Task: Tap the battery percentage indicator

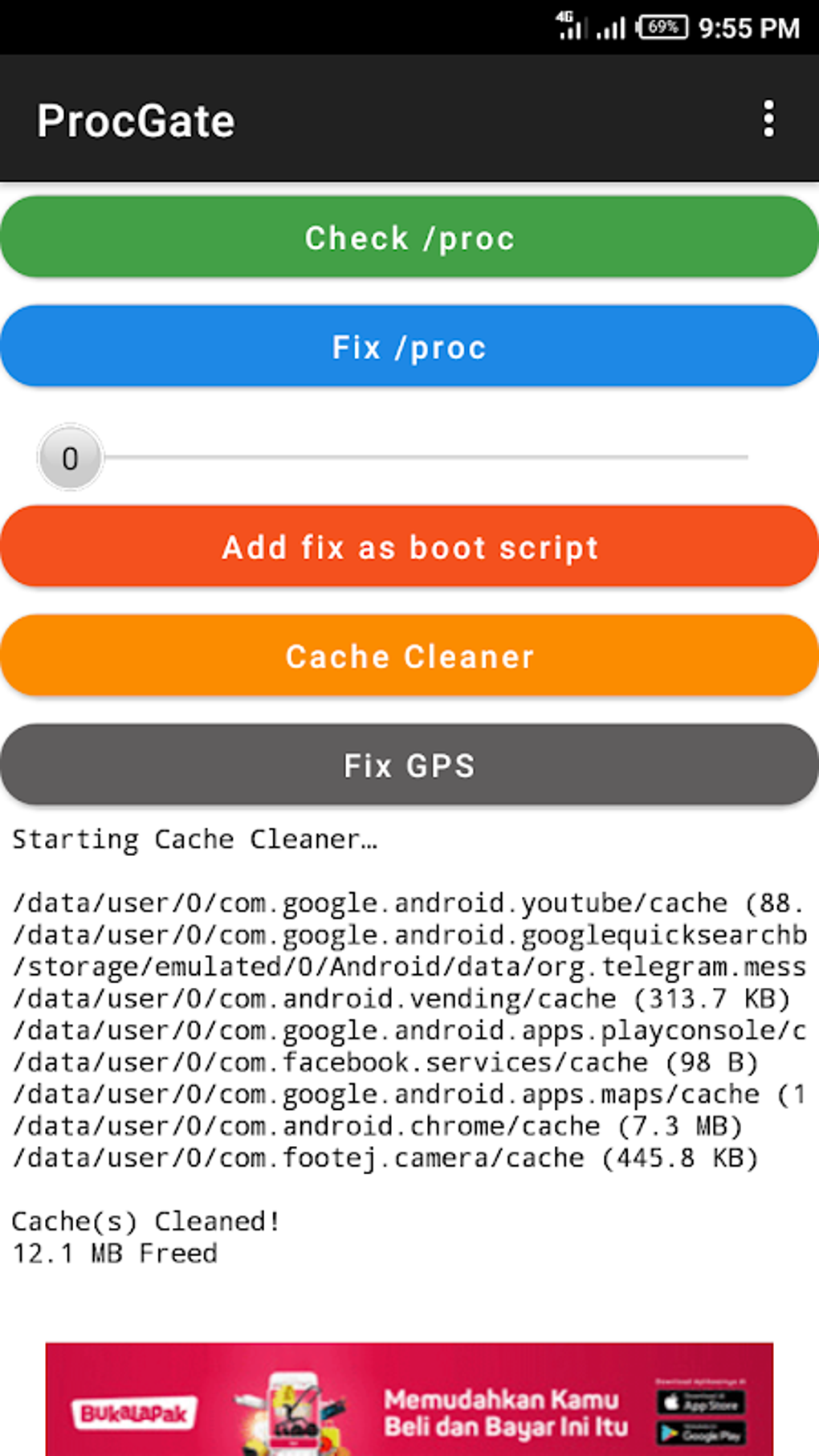Action: coord(662,28)
